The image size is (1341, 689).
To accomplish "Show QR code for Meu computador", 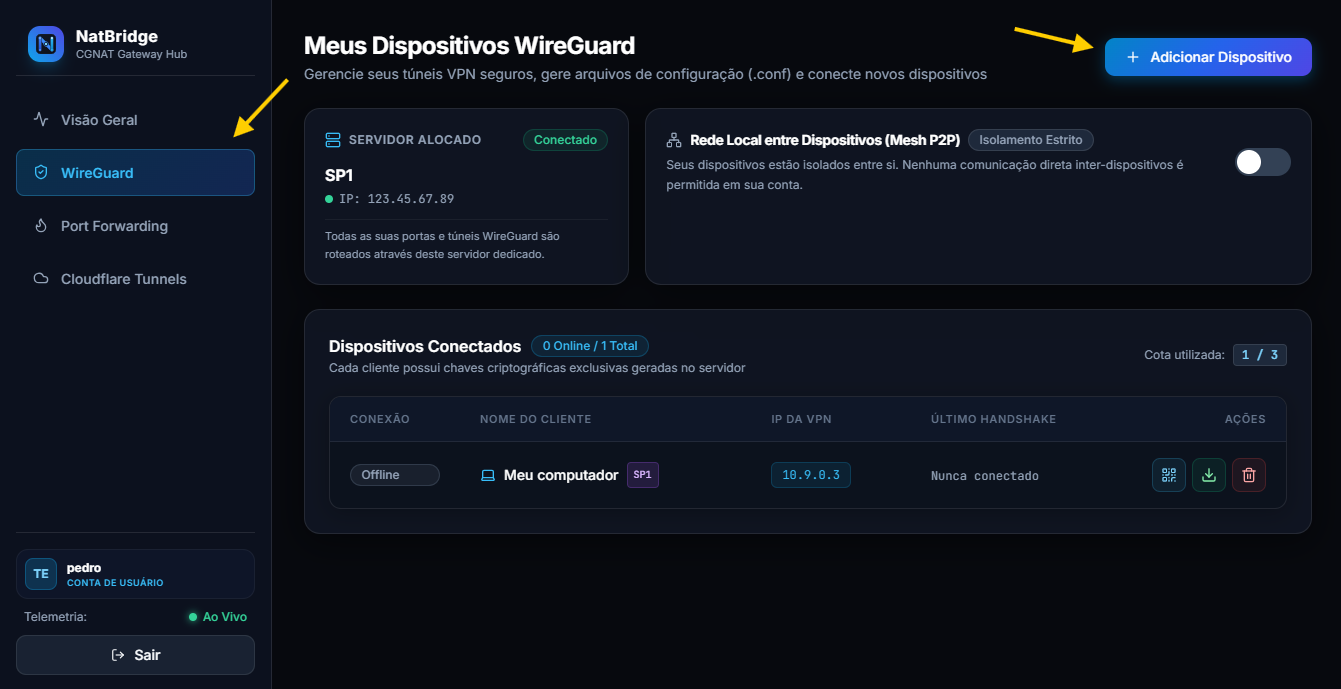I will click(x=1169, y=475).
